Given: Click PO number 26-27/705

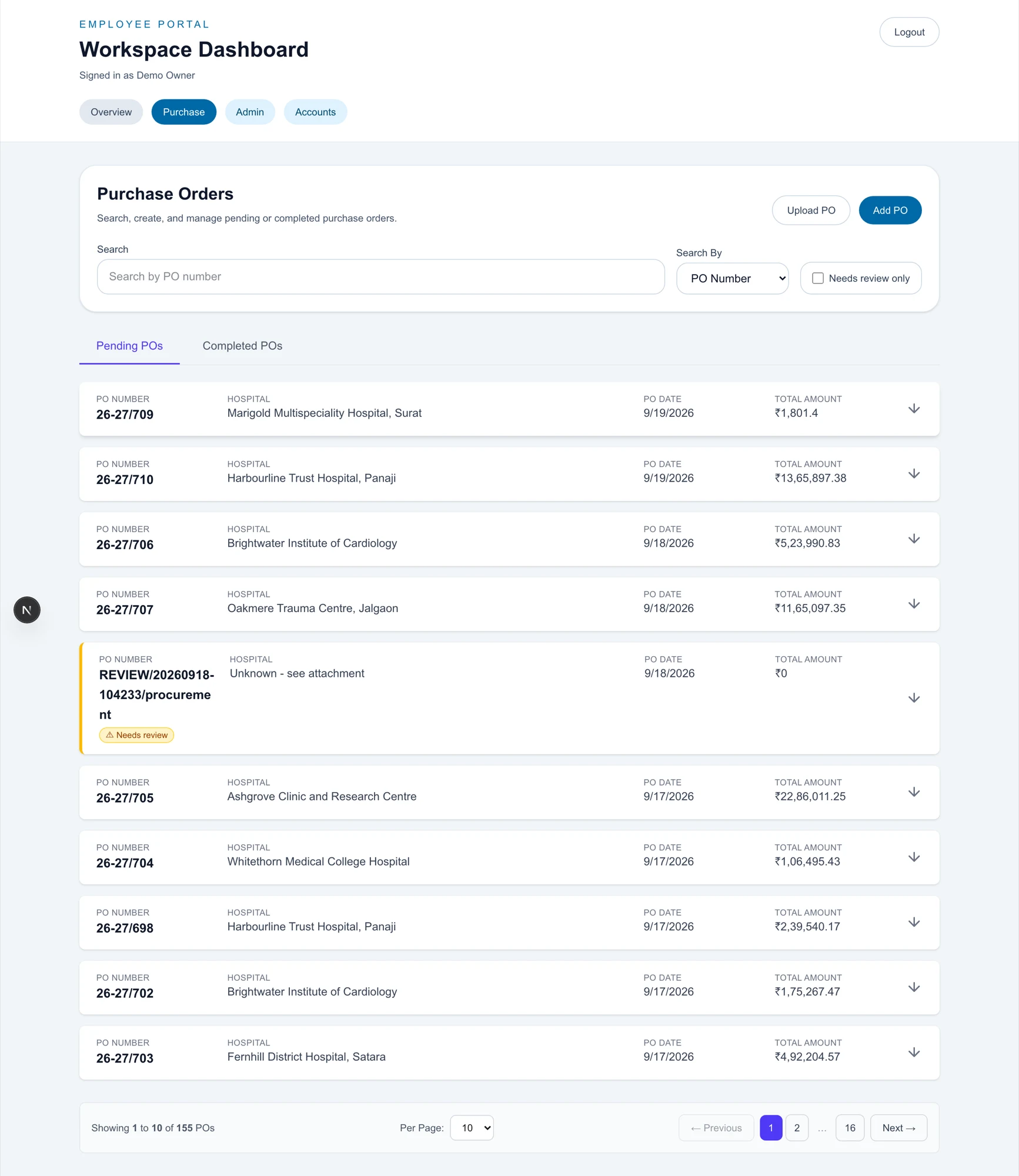Looking at the screenshot, I should [125, 798].
